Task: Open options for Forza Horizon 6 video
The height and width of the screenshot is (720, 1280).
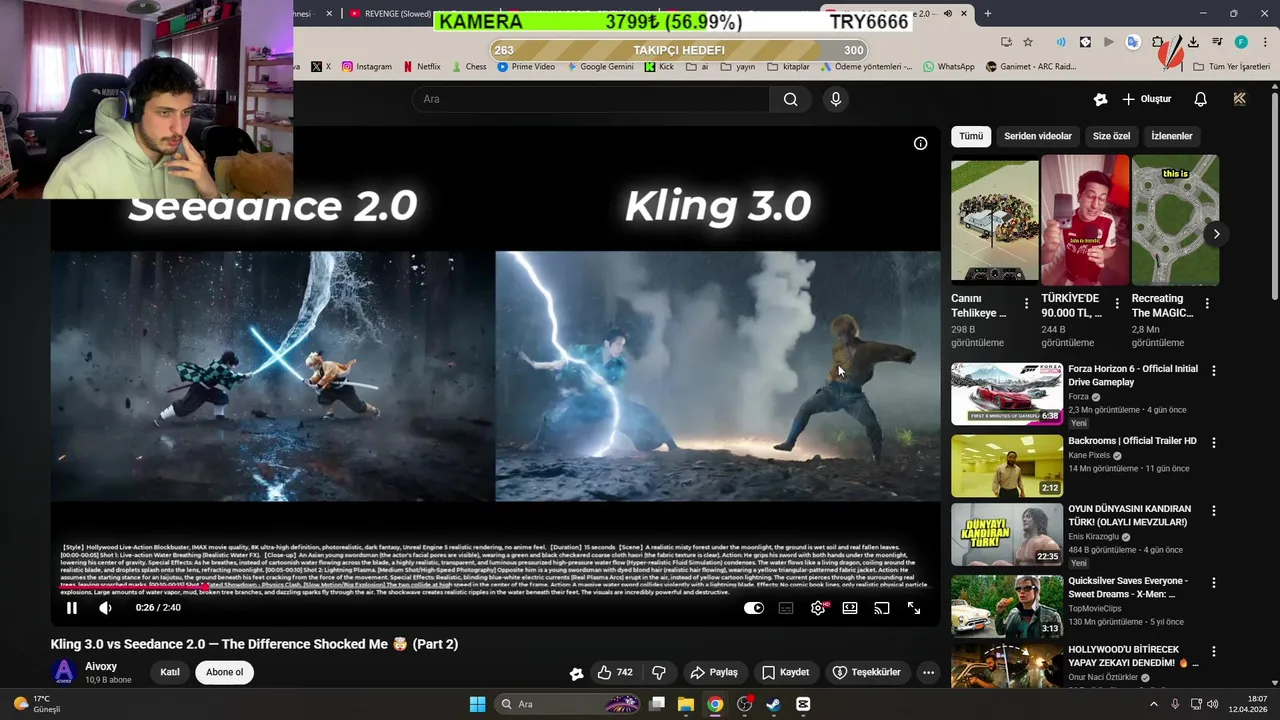Action: point(1214,370)
